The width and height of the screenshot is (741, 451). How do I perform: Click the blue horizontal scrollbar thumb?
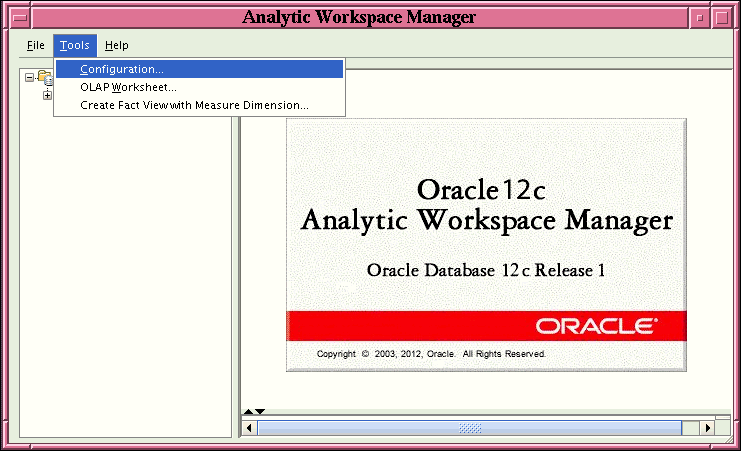[x=470, y=428]
